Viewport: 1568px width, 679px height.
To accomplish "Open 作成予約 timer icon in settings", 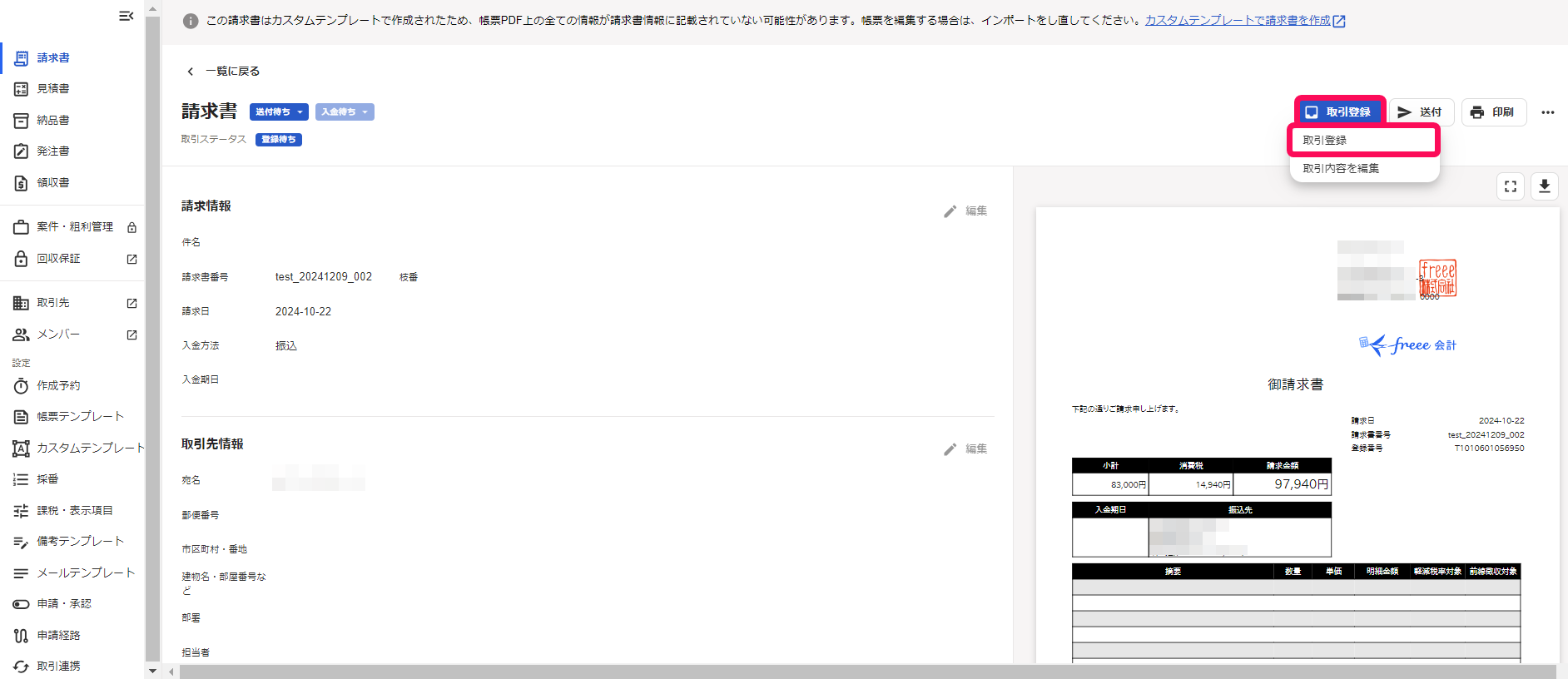I will [x=22, y=386].
